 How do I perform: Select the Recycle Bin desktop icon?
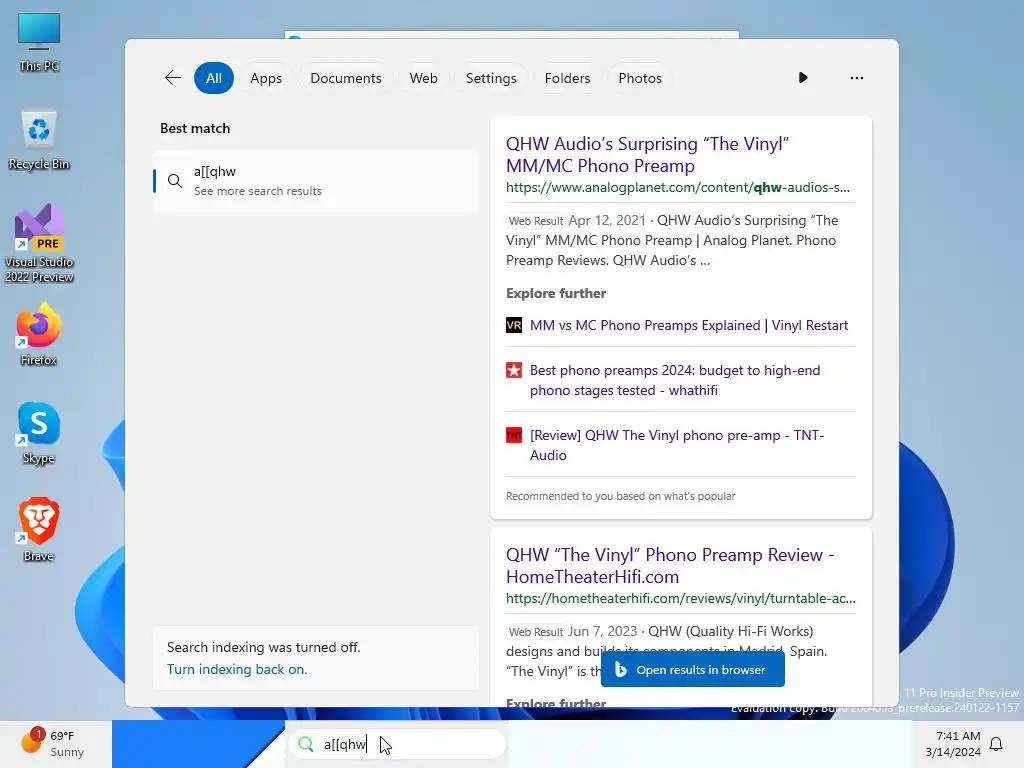click(39, 140)
